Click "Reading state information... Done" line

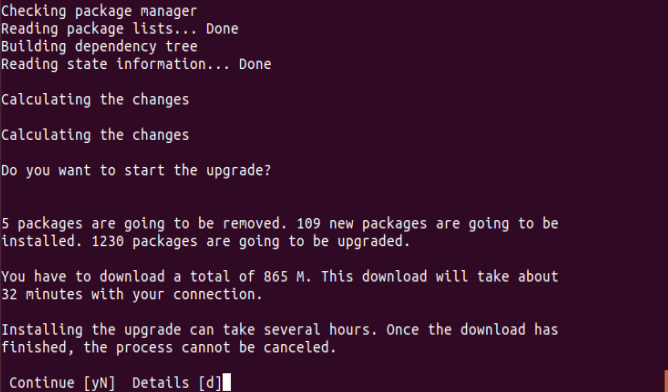click(x=136, y=64)
